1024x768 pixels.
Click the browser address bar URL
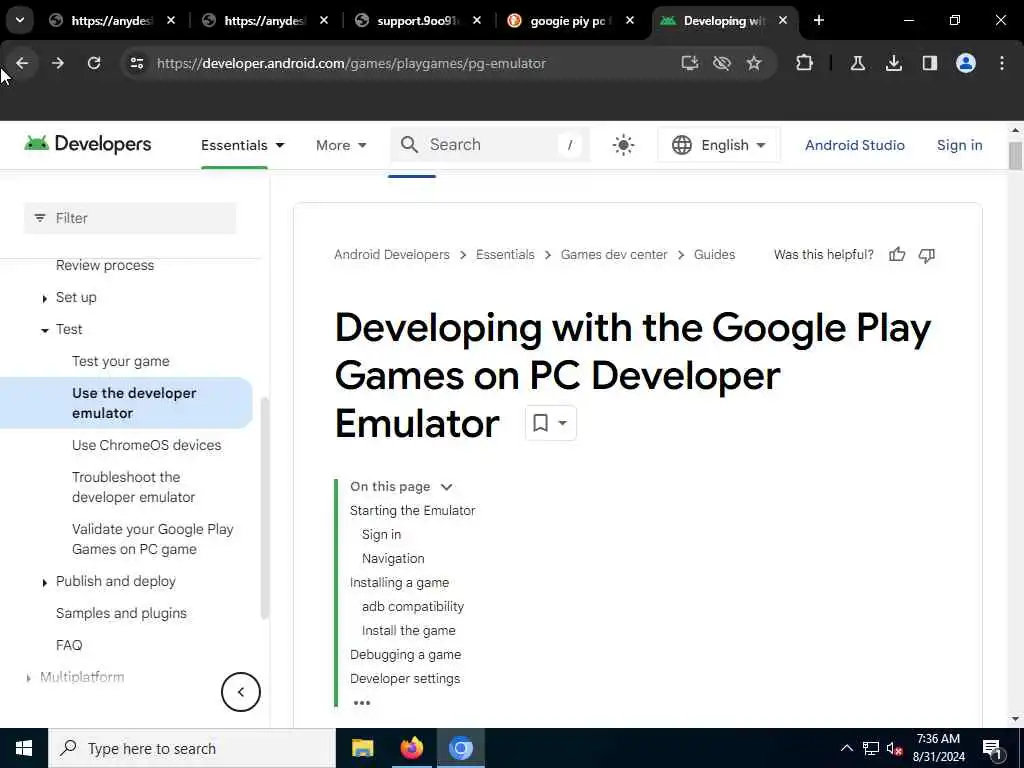(351, 63)
